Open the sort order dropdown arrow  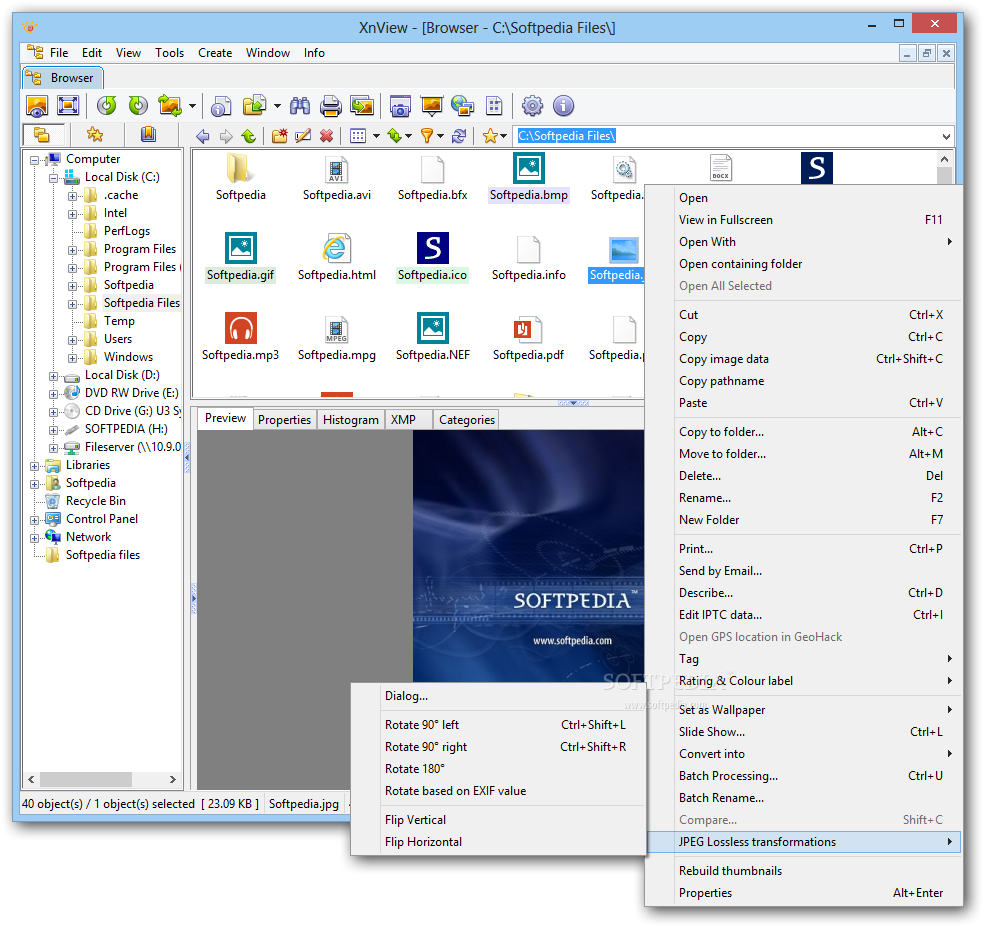[409, 136]
